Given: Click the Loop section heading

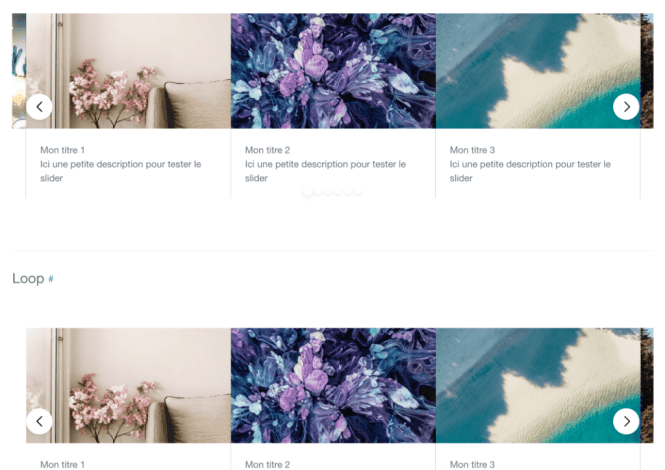Looking at the screenshot, I should pos(28,279).
